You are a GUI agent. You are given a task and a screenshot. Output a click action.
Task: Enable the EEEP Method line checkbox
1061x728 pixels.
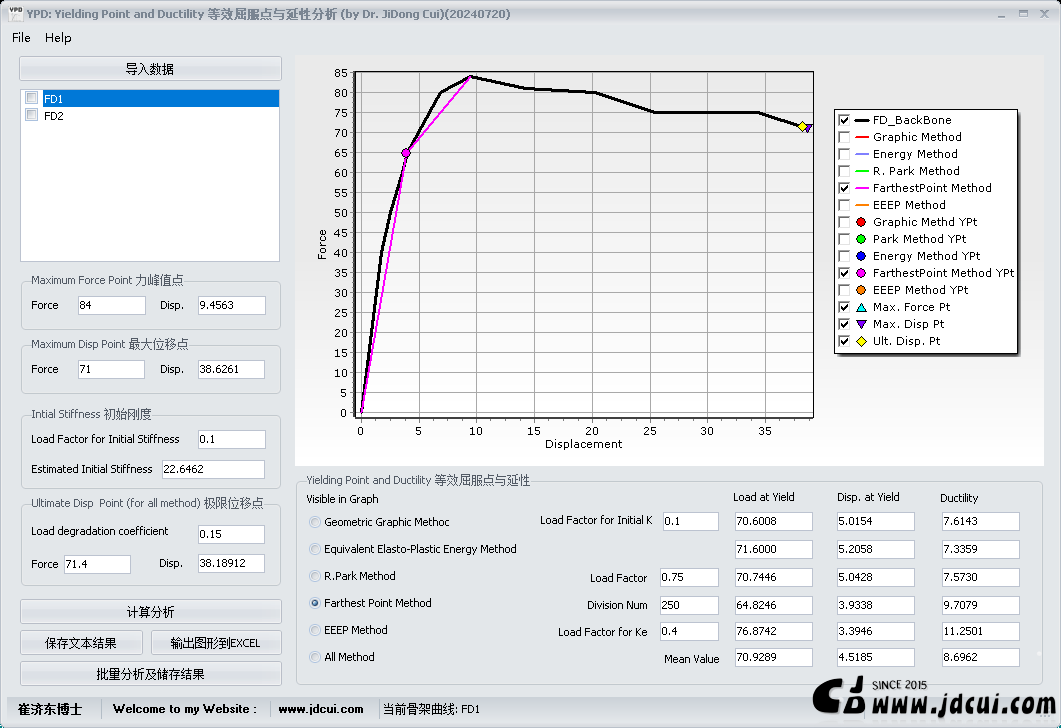(x=844, y=205)
